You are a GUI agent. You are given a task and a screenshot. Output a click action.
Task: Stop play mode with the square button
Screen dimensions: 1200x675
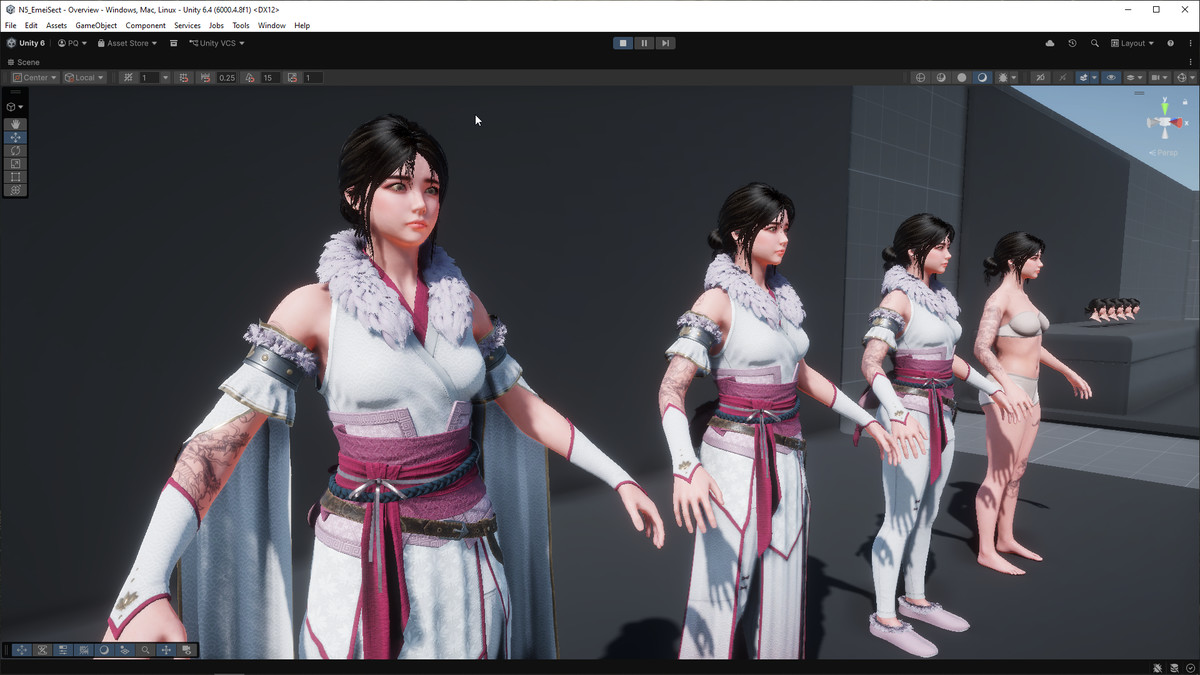coord(623,43)
